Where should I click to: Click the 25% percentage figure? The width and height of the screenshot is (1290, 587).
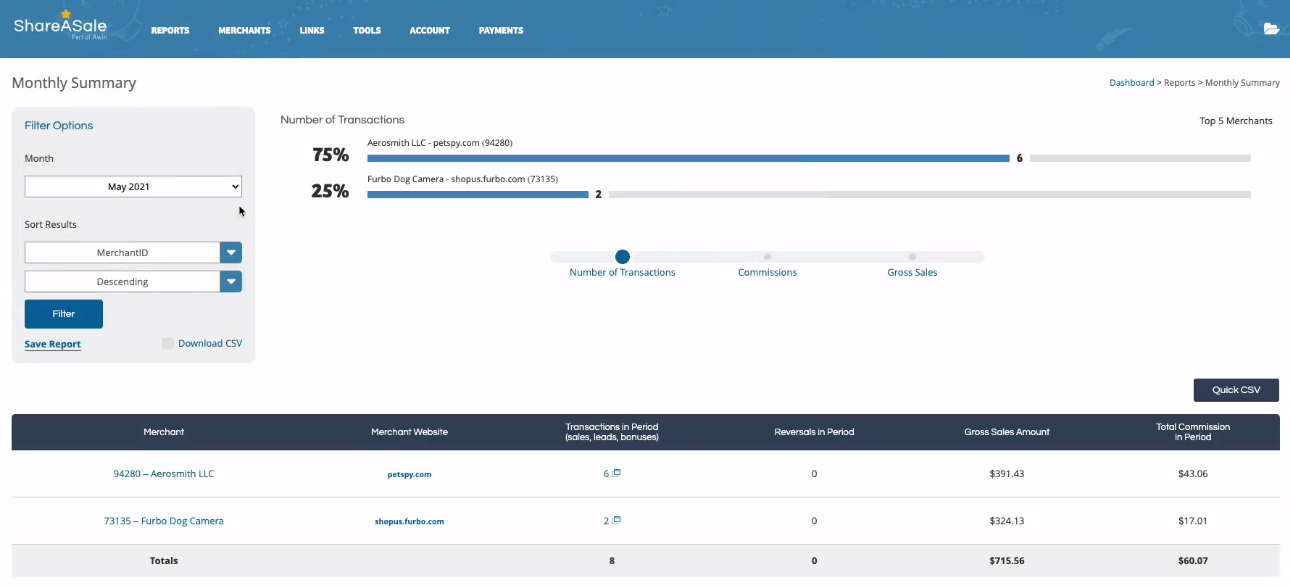click(331, 191)
